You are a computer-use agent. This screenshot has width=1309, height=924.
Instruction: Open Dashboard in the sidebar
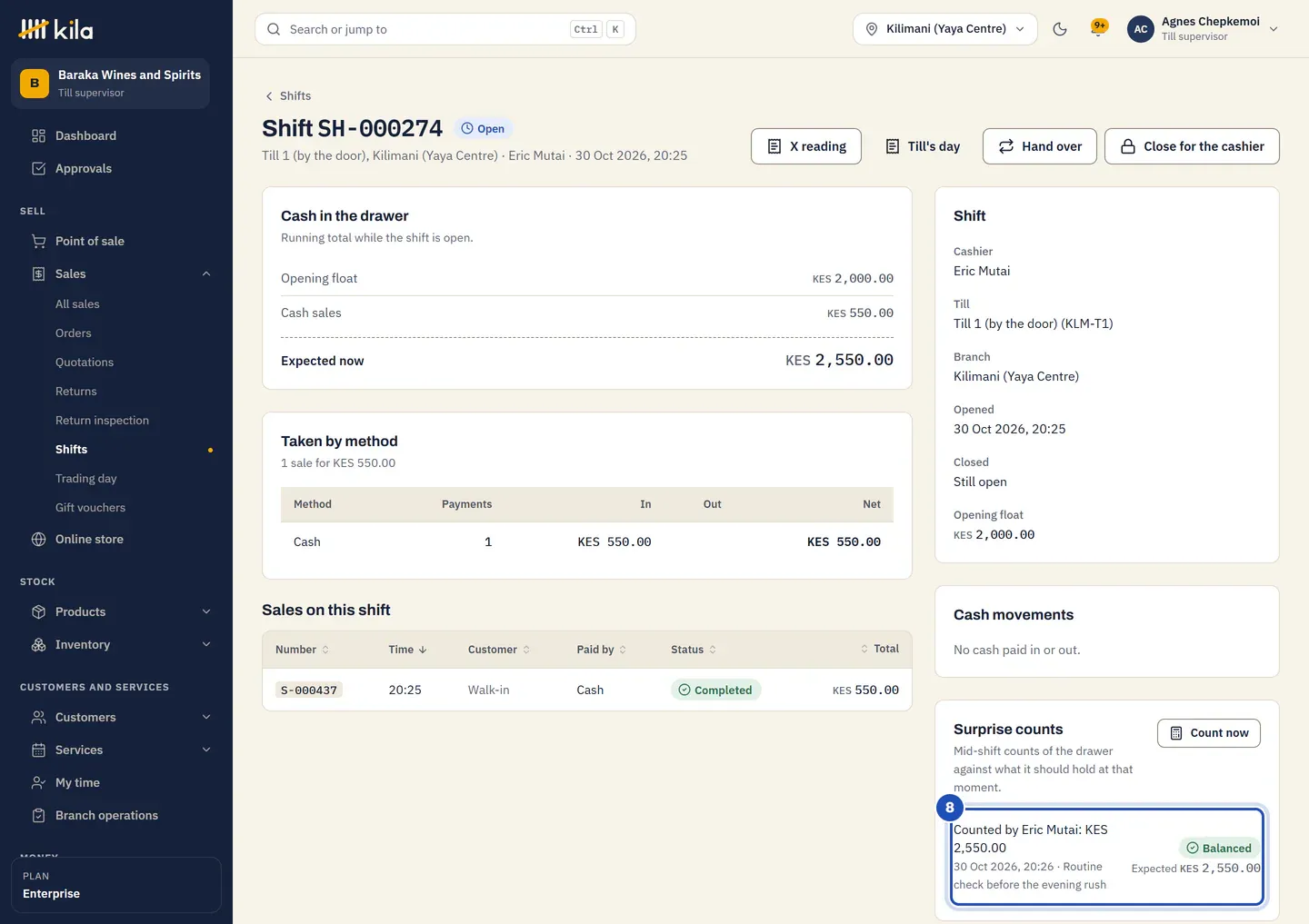click(116, 136)
